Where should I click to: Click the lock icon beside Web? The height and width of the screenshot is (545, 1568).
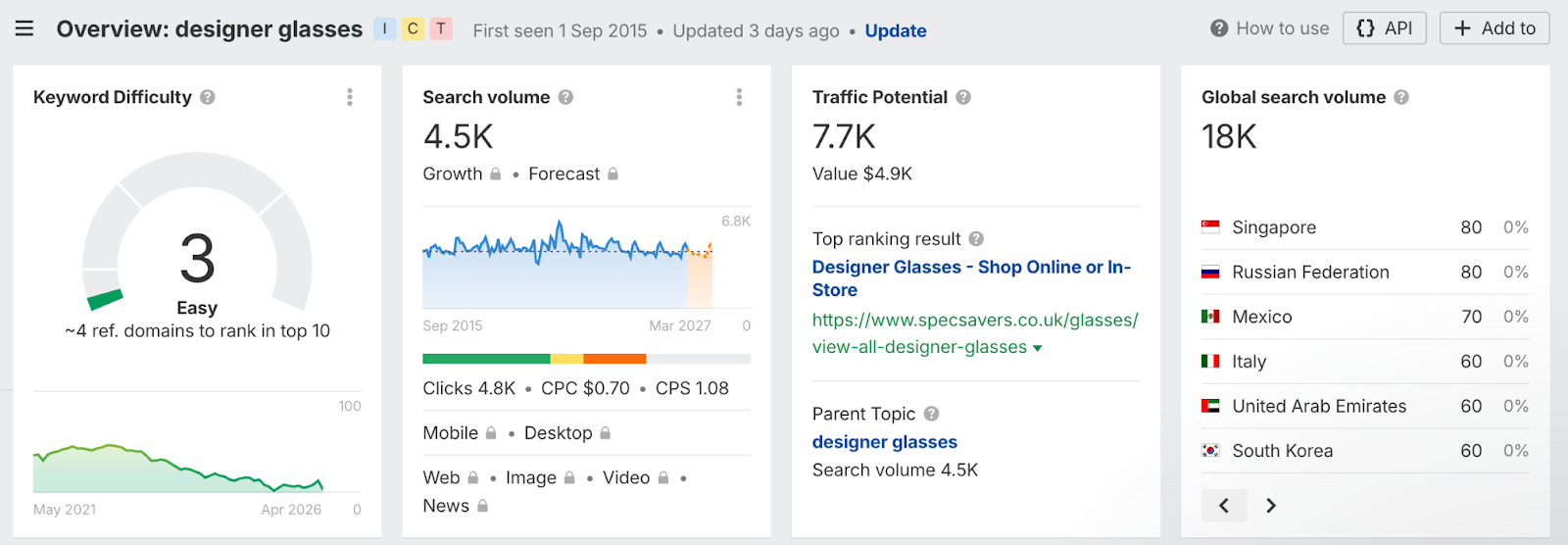point(473,477)
